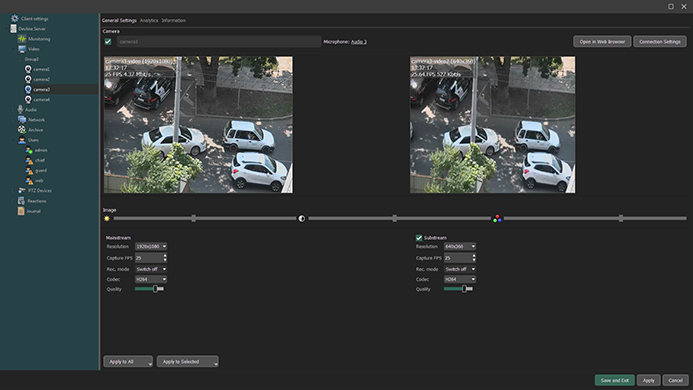Click the Save and Exit button
This screenshot has width=693, height=390.
(614, 380)
